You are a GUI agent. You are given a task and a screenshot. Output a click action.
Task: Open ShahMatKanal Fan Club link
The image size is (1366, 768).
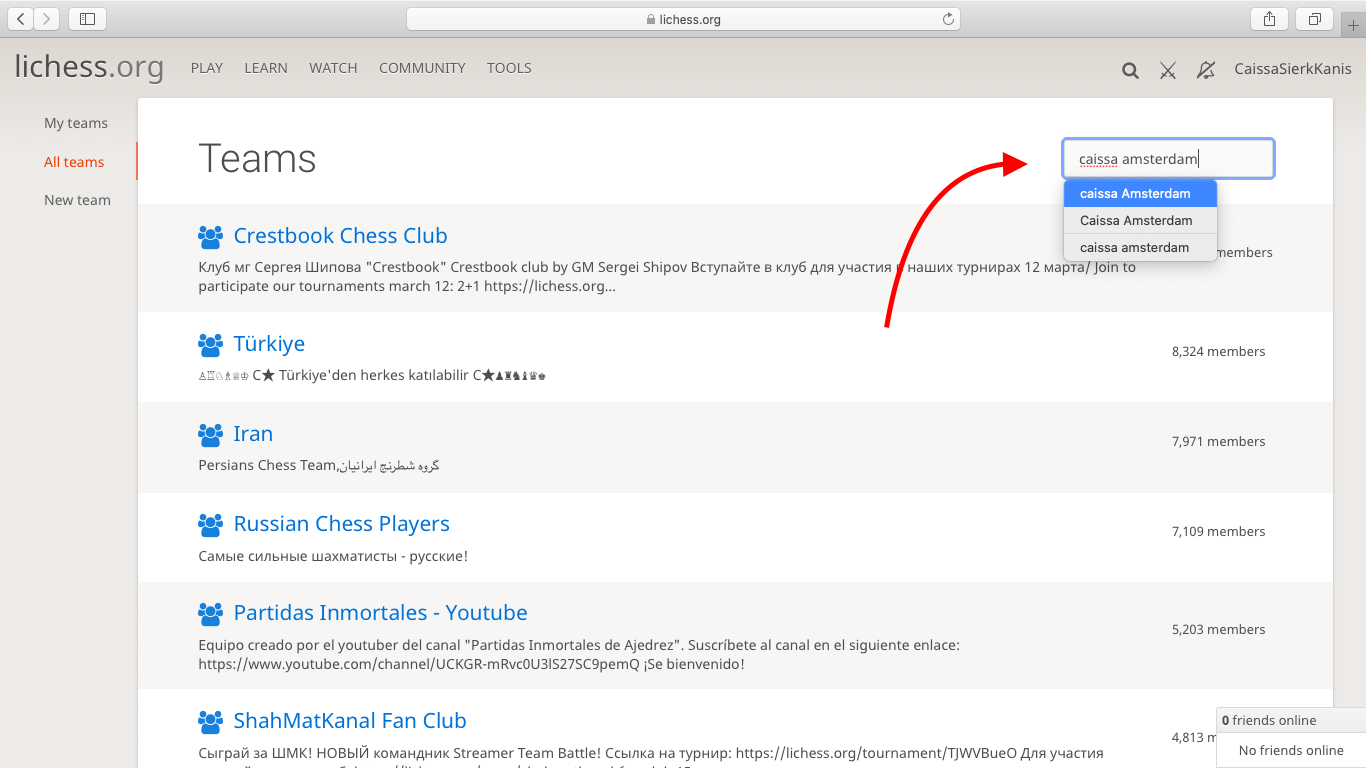[x=350, y=721]
